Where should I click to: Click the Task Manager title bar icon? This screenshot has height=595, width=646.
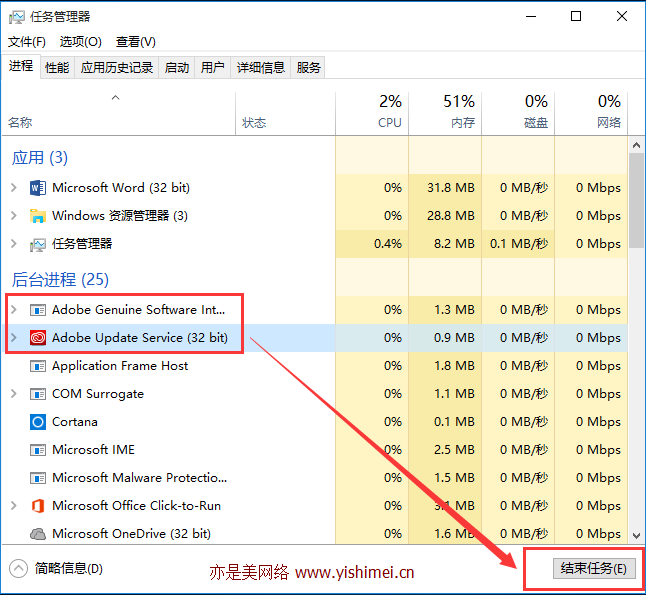coord(16,17)
